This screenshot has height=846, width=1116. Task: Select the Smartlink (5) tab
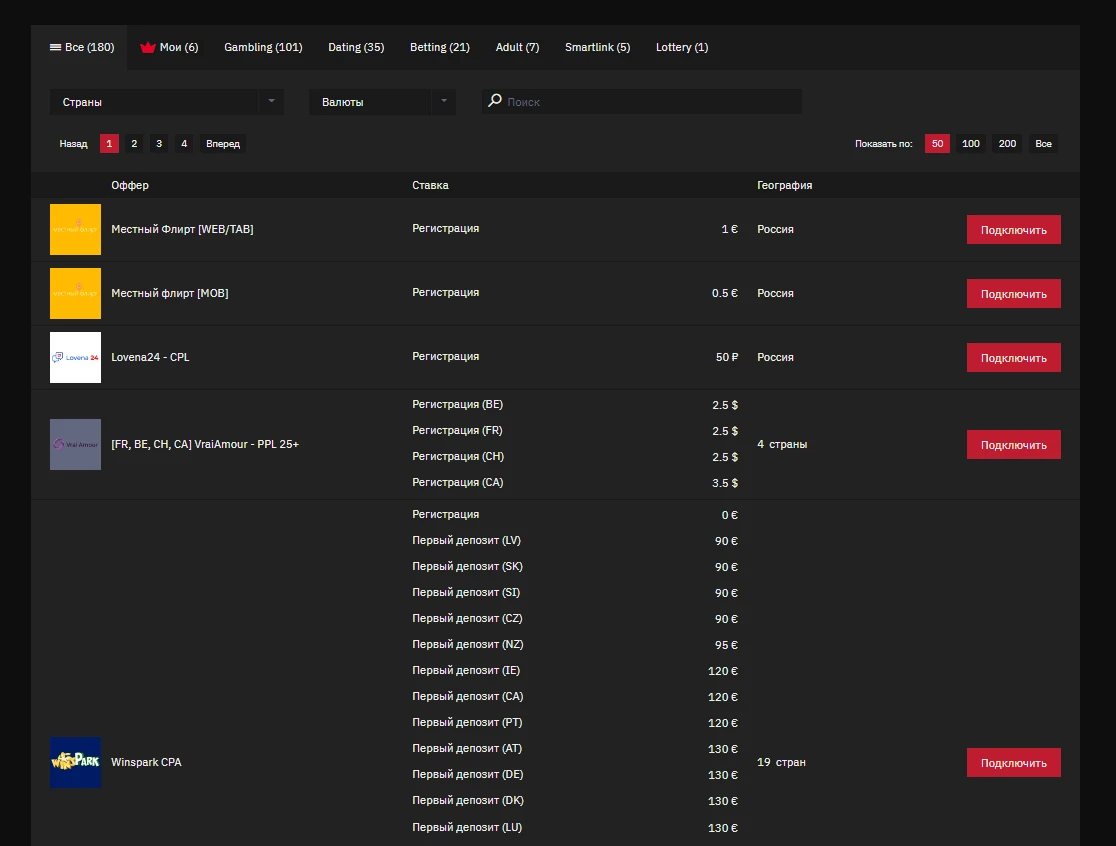point(597,47)
